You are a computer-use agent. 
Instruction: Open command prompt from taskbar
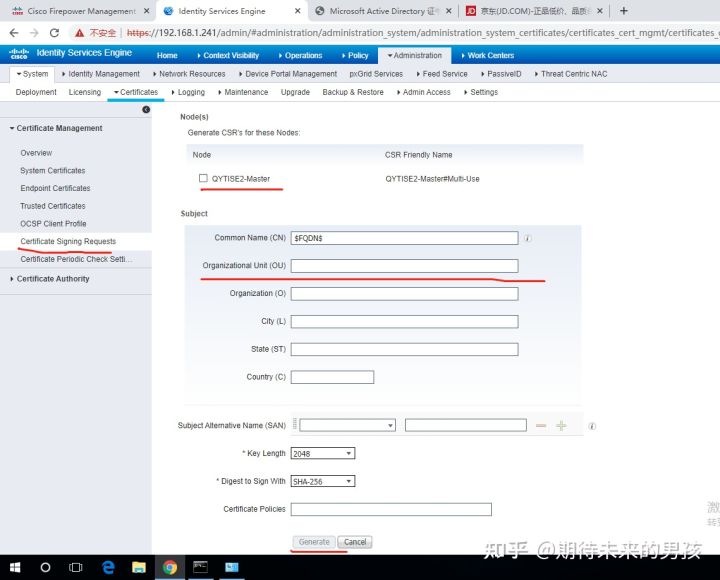tap(200, 567)
